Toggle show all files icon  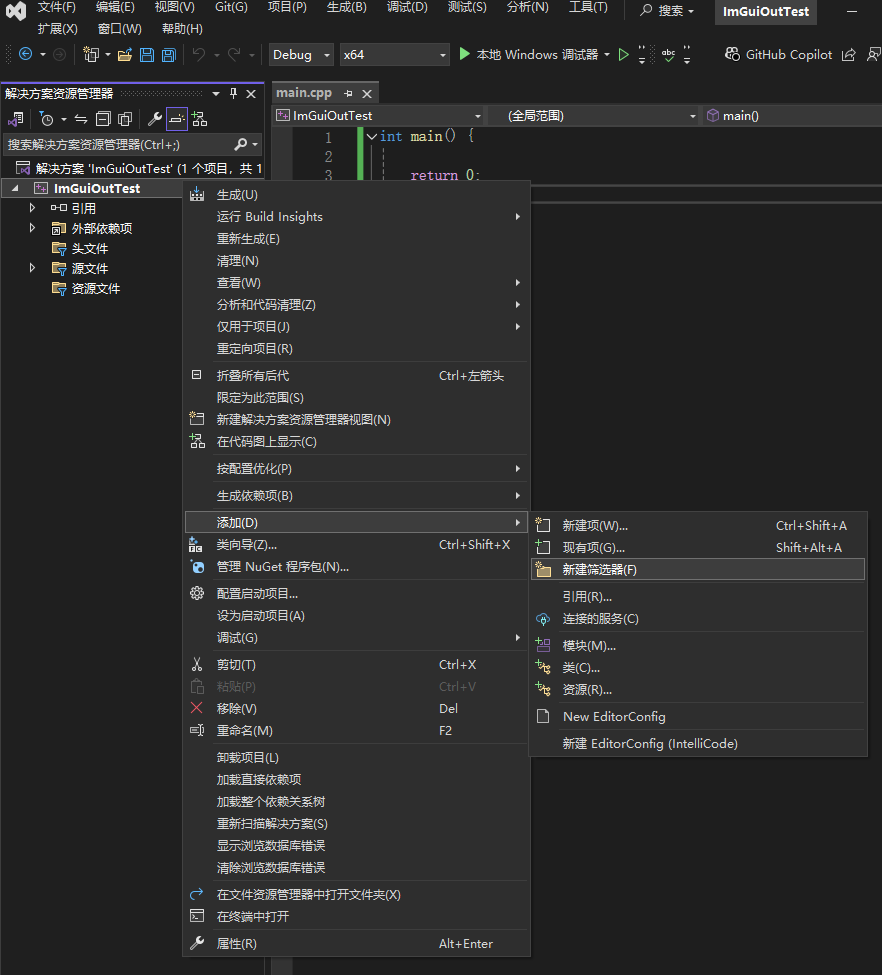coord(125,119)
